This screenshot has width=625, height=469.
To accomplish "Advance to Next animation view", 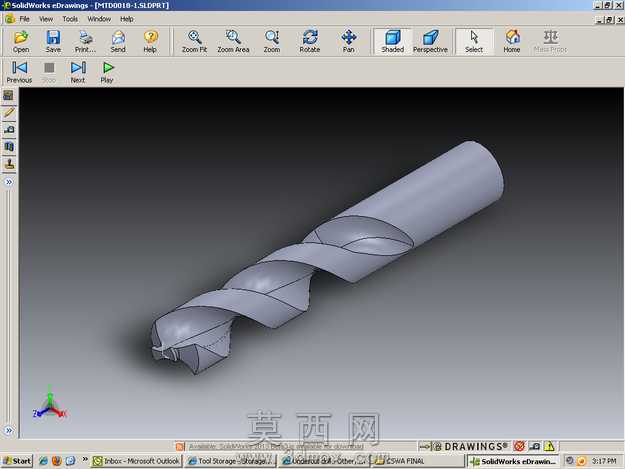I will point(78,72).
